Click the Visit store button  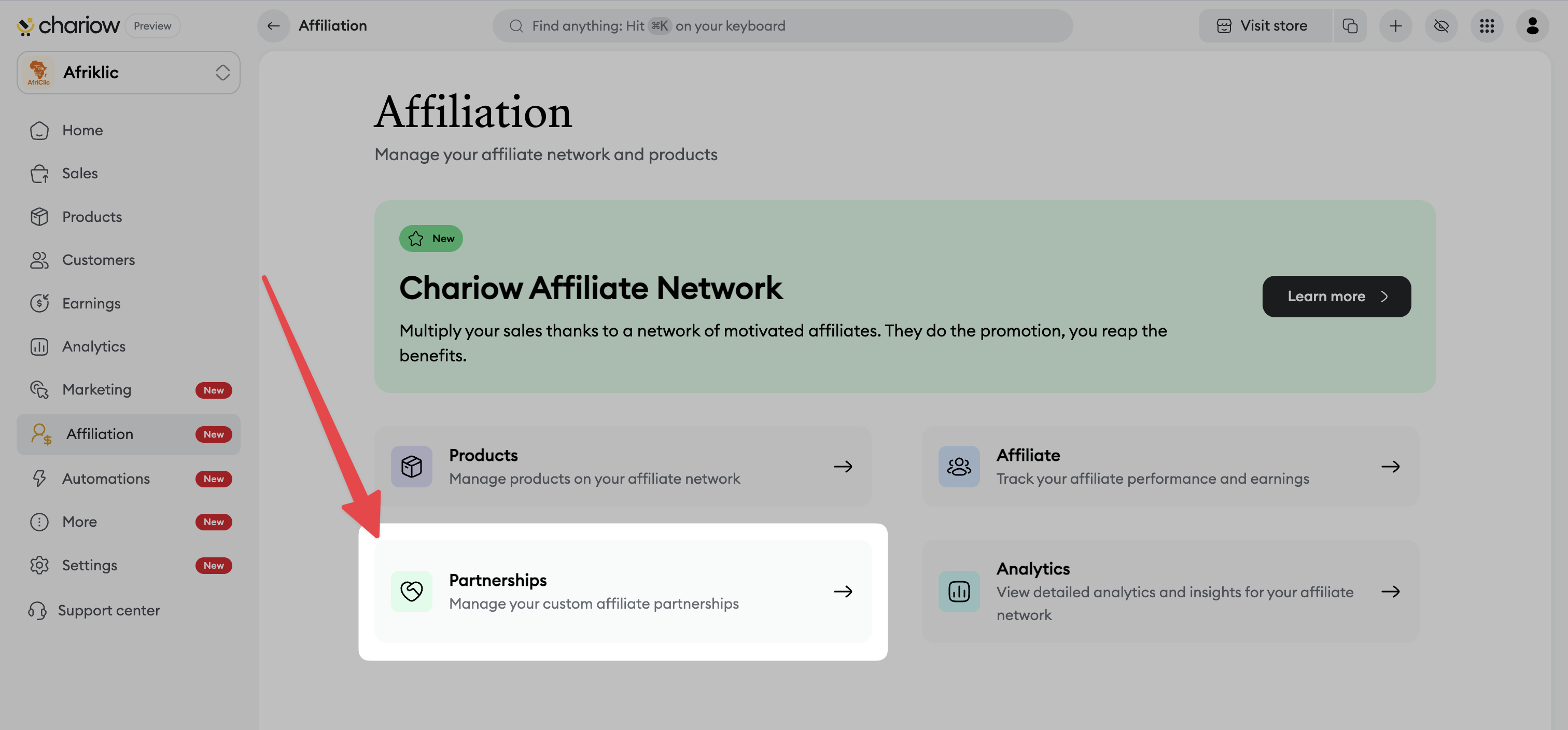(x=1264, y=25)
